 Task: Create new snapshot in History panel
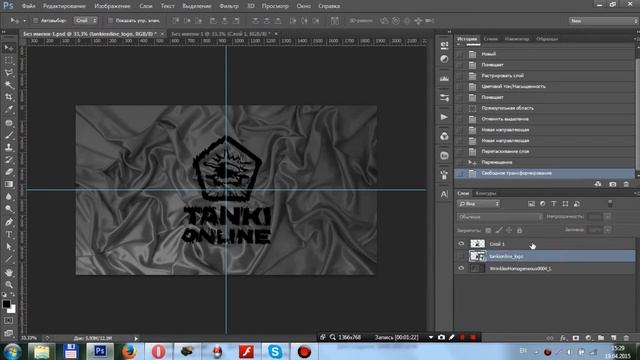click(x=612, y=184)
